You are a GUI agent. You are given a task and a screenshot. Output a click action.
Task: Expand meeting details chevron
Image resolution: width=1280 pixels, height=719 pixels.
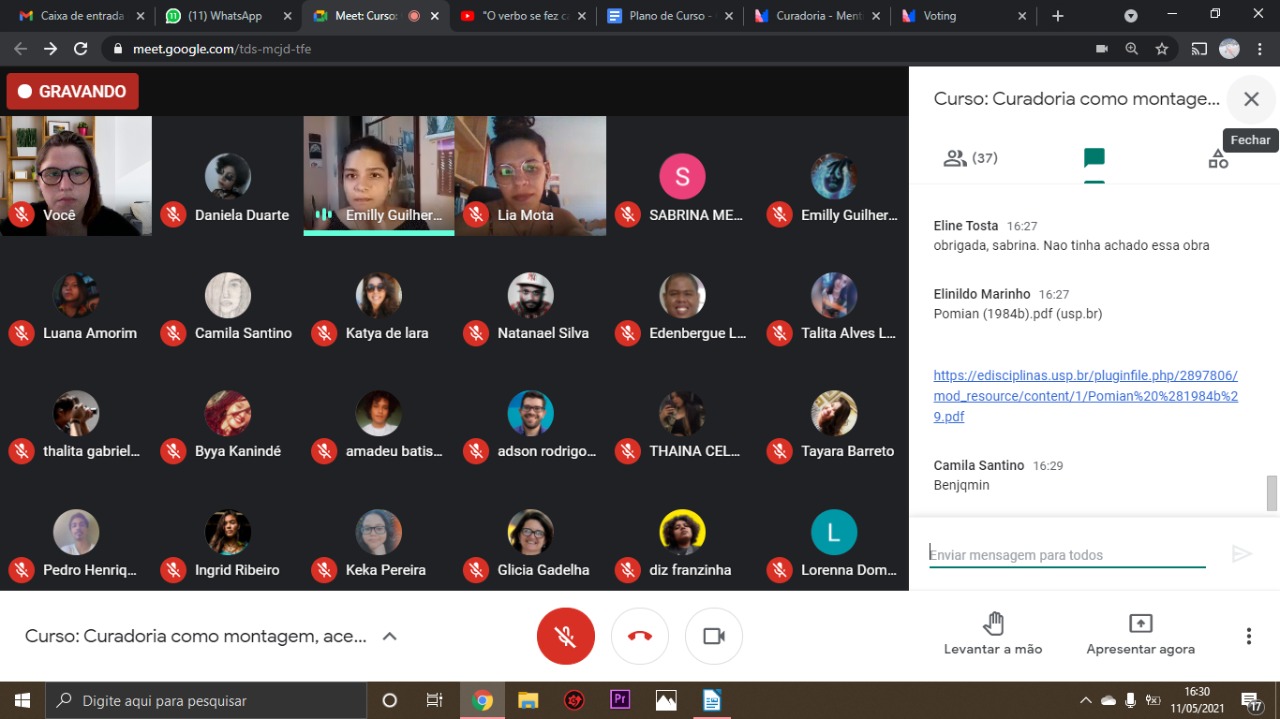(x=390, y=636)
